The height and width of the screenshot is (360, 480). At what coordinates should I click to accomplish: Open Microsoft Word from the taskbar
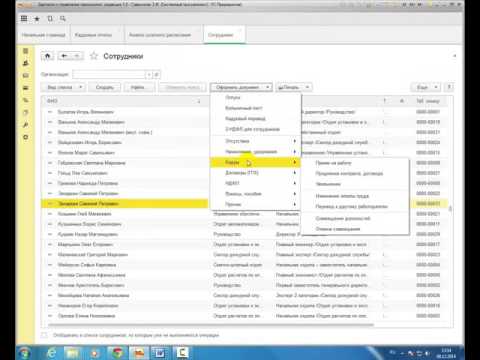pos(161,353)
